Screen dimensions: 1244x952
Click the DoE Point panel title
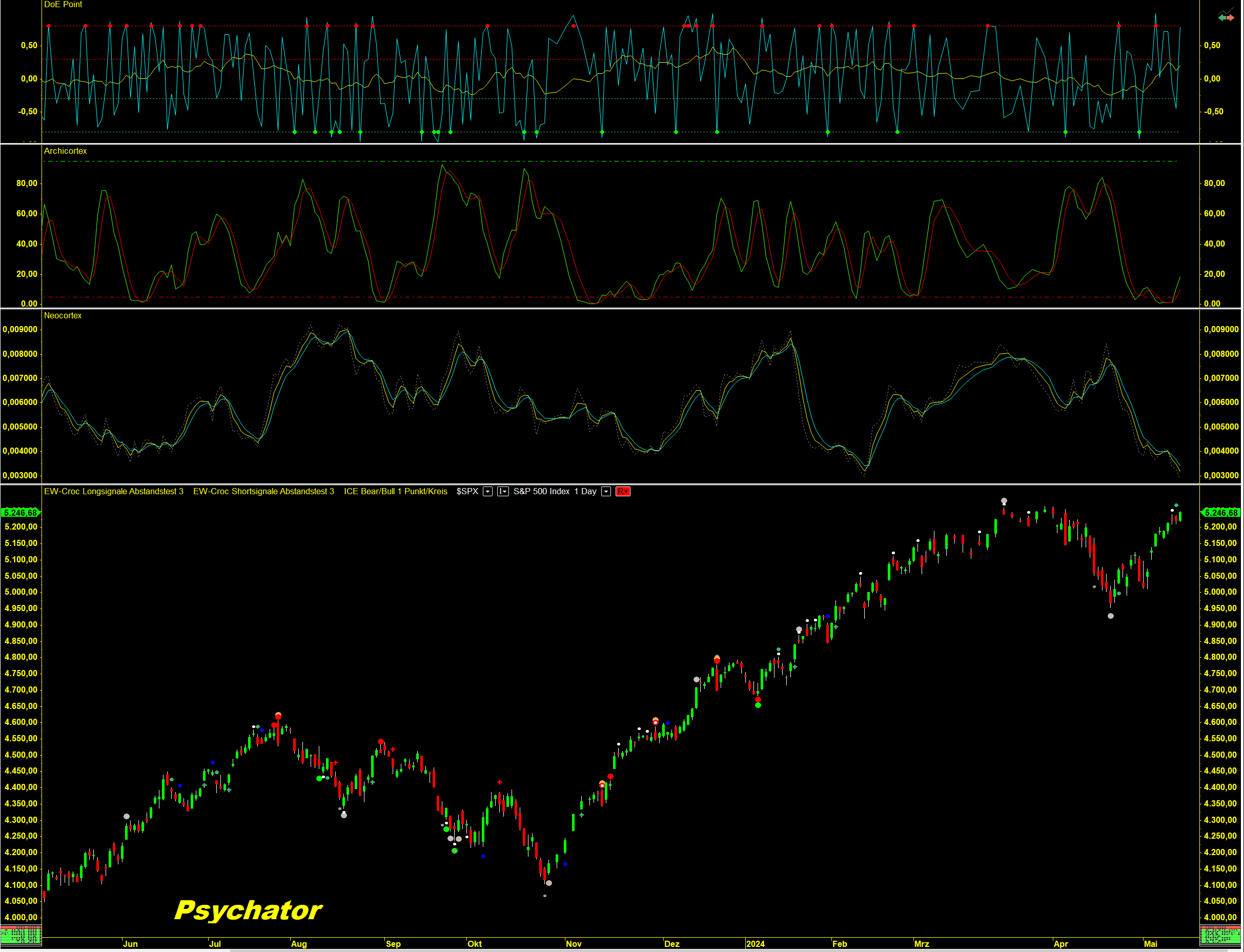[x=63, y=5]
